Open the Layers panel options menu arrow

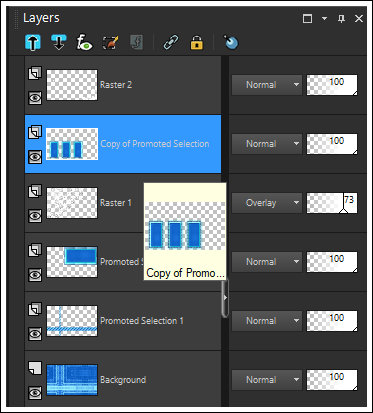(x=324, y=19)
